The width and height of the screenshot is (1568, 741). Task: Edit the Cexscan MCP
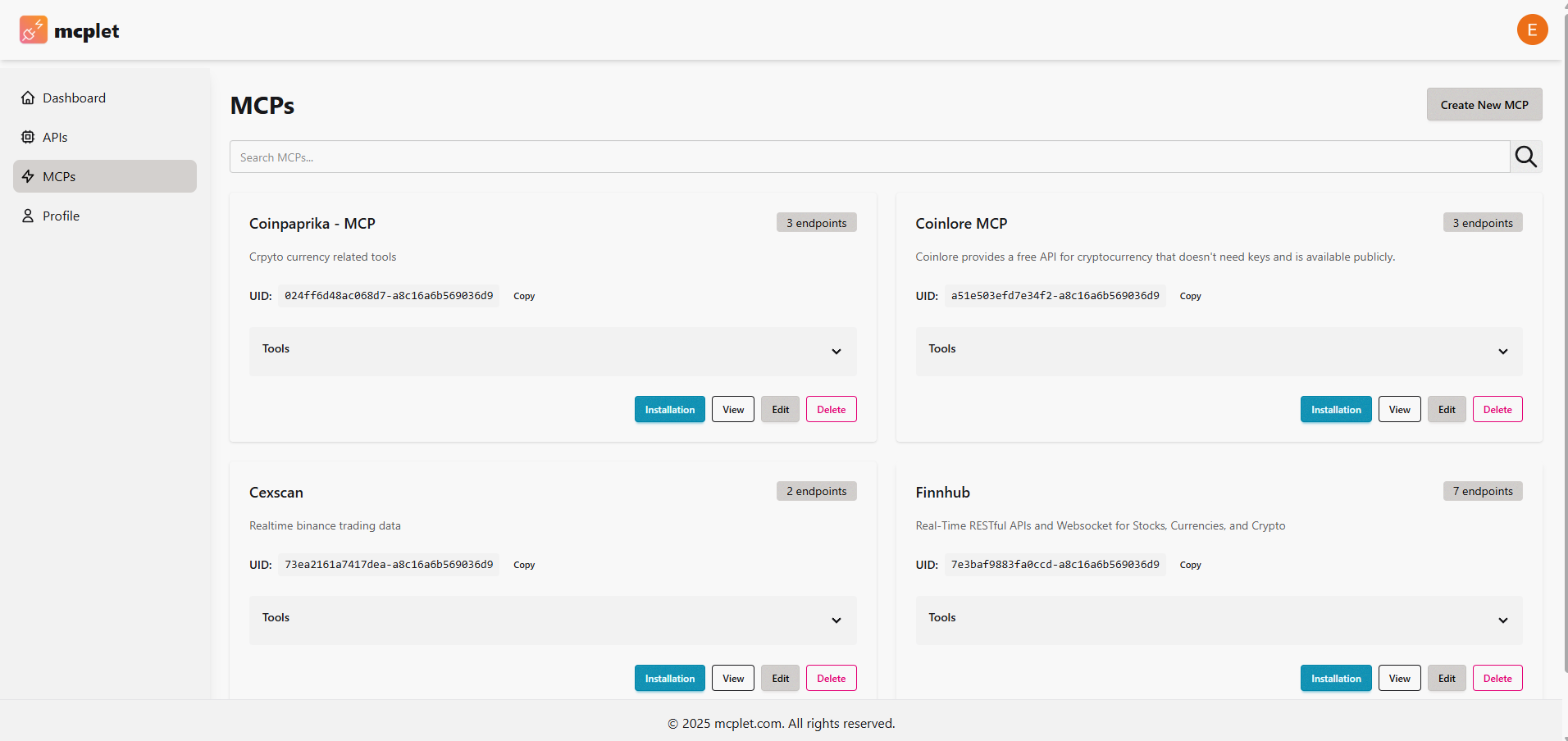click(x=780, y=678)
